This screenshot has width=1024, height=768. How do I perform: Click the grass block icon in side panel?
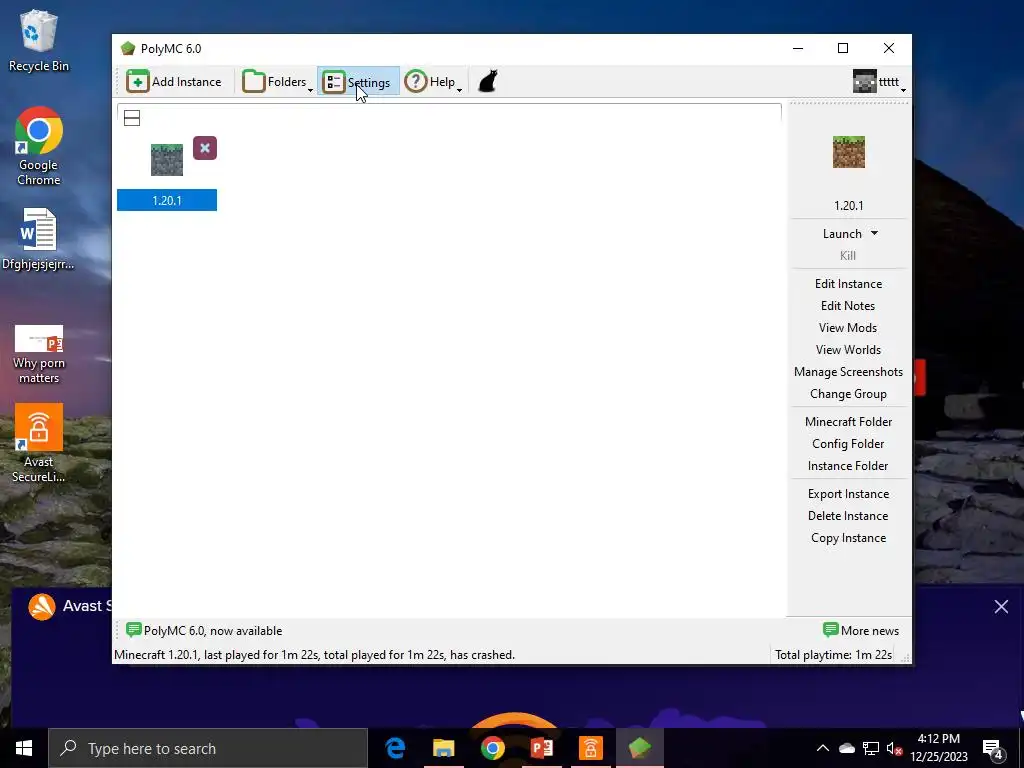[x=849, y=152]
